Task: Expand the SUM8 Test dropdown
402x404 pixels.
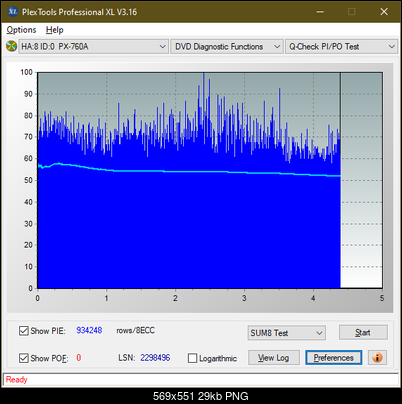Action: (287, 333)
